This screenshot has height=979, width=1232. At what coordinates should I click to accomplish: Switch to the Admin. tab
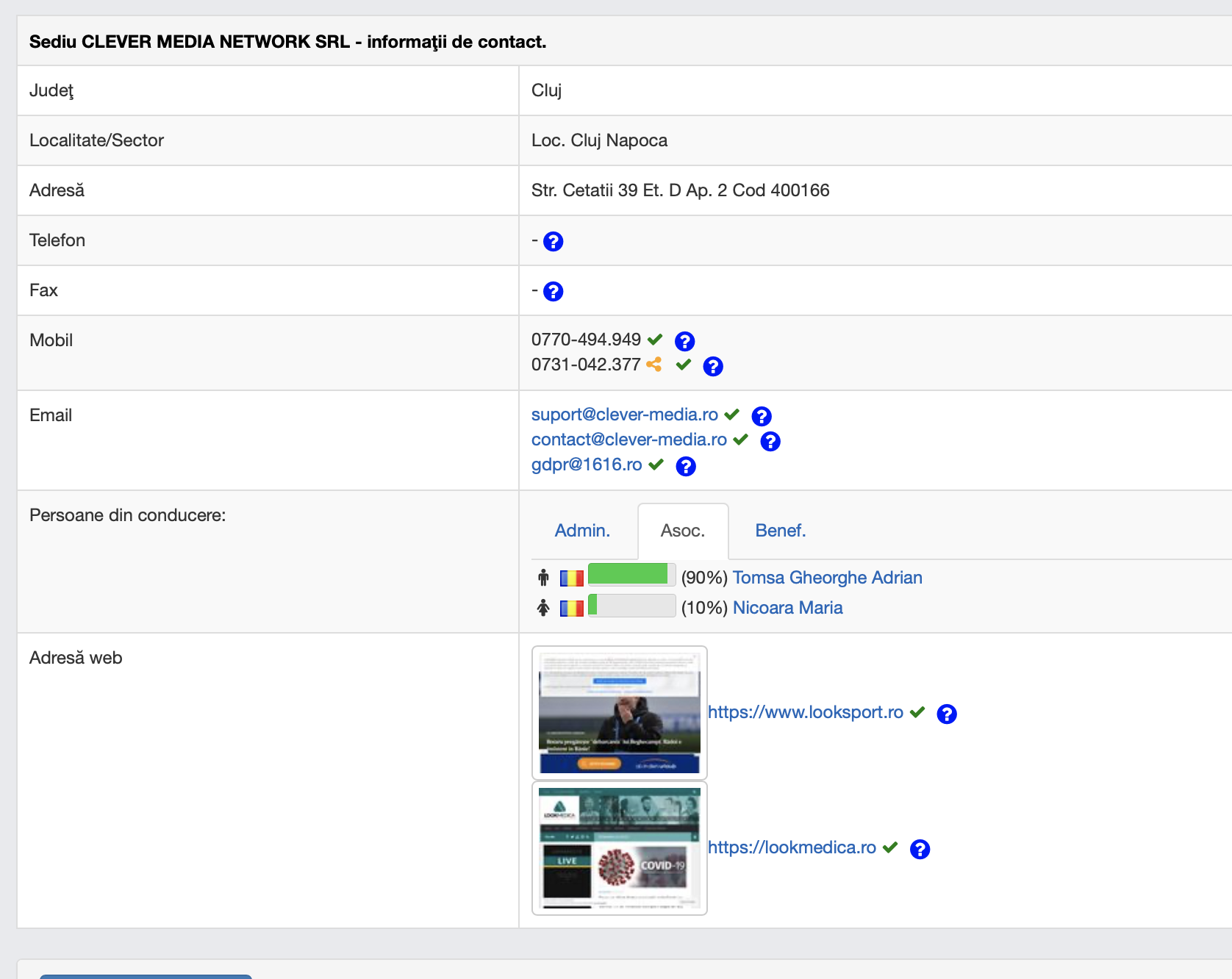point(582,531)
